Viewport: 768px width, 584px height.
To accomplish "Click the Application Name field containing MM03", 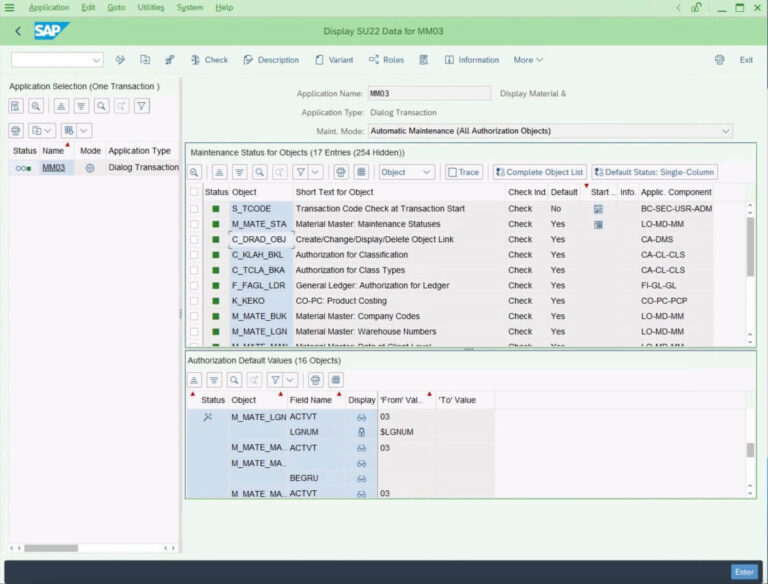I will [429, 94].
